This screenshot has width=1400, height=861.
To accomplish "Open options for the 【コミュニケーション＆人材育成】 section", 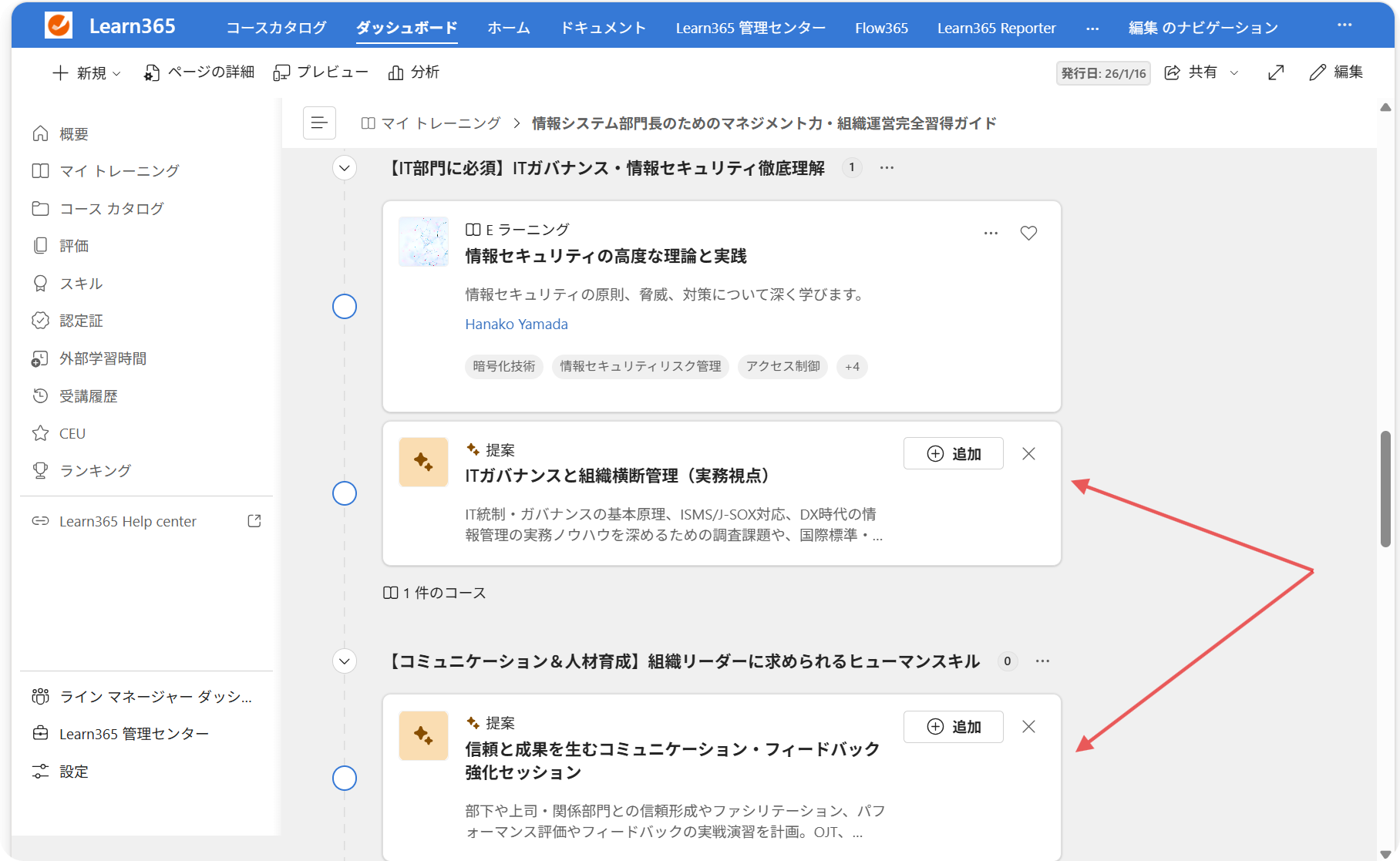I will [x=1043, y=661].
